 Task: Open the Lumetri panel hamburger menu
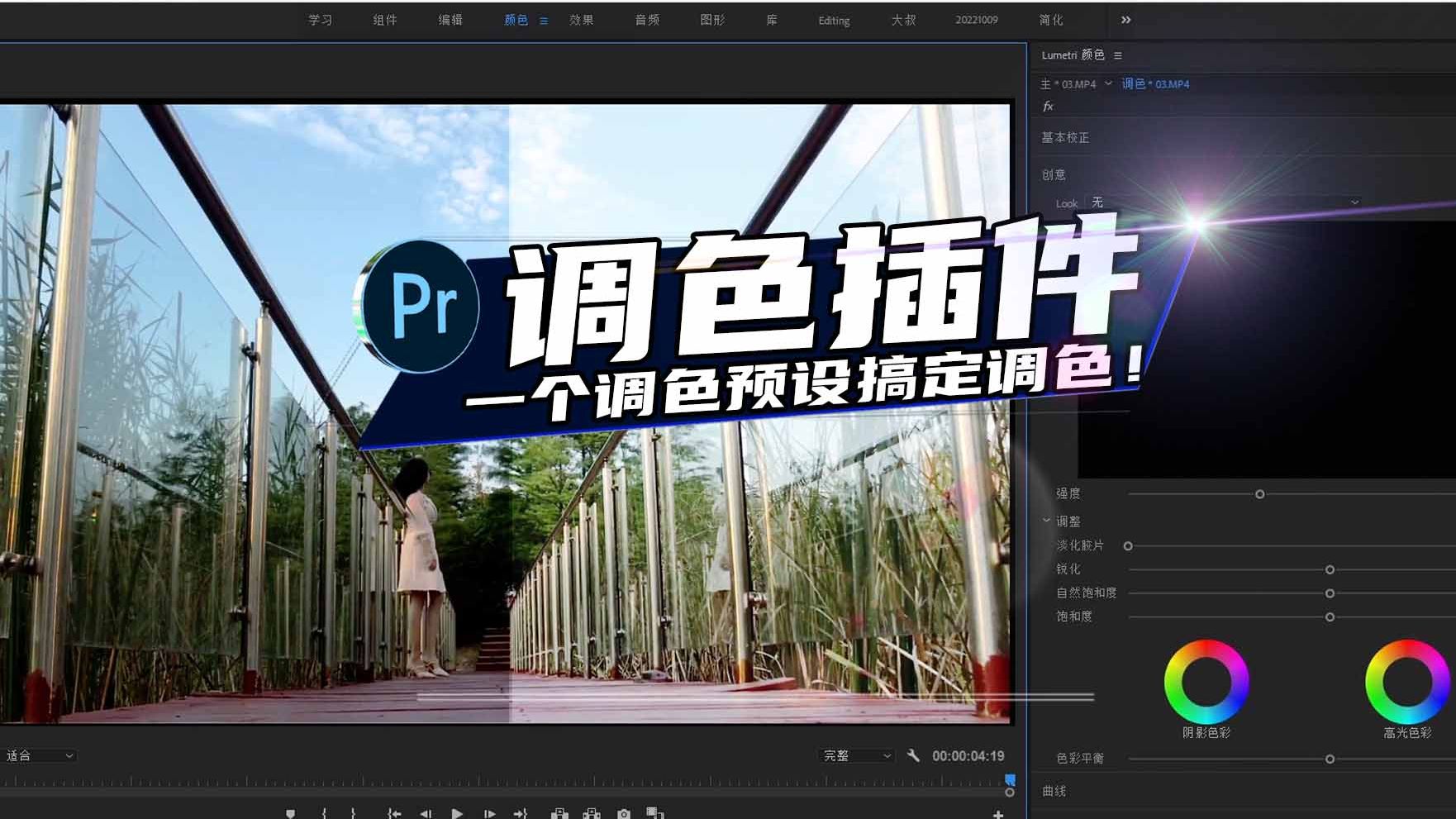click(1117, 55)
